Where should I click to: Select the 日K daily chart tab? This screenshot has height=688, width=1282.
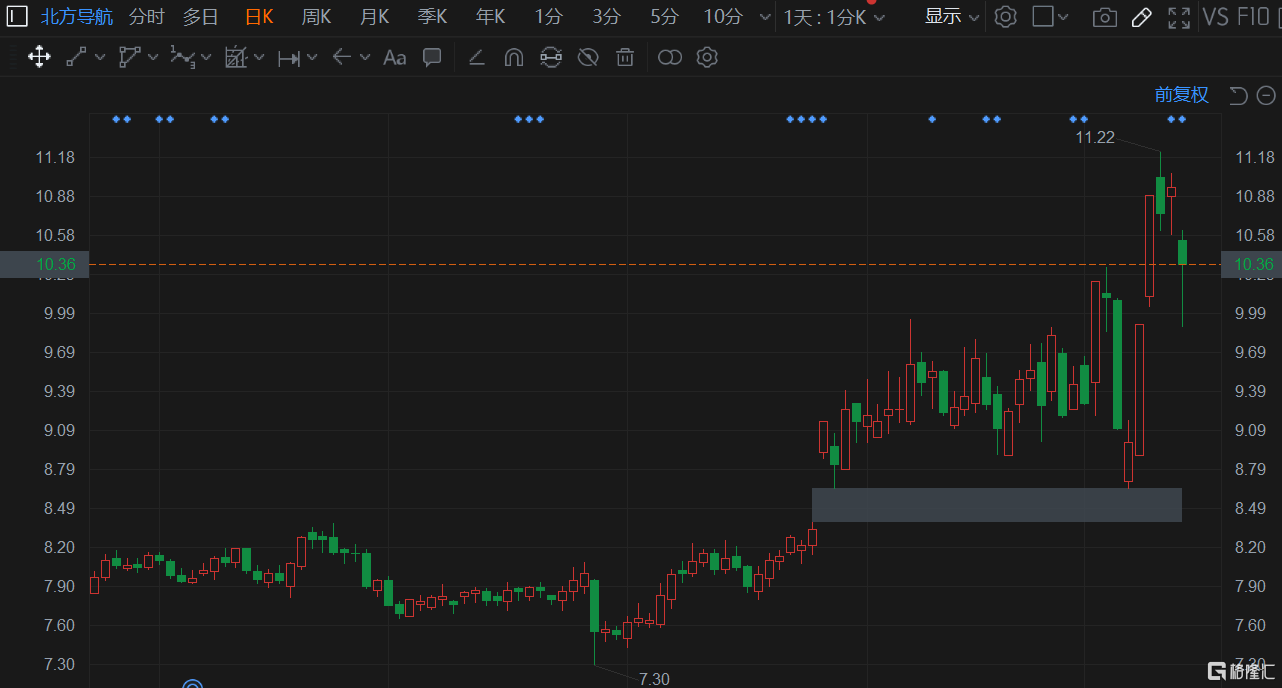point(259,16)
